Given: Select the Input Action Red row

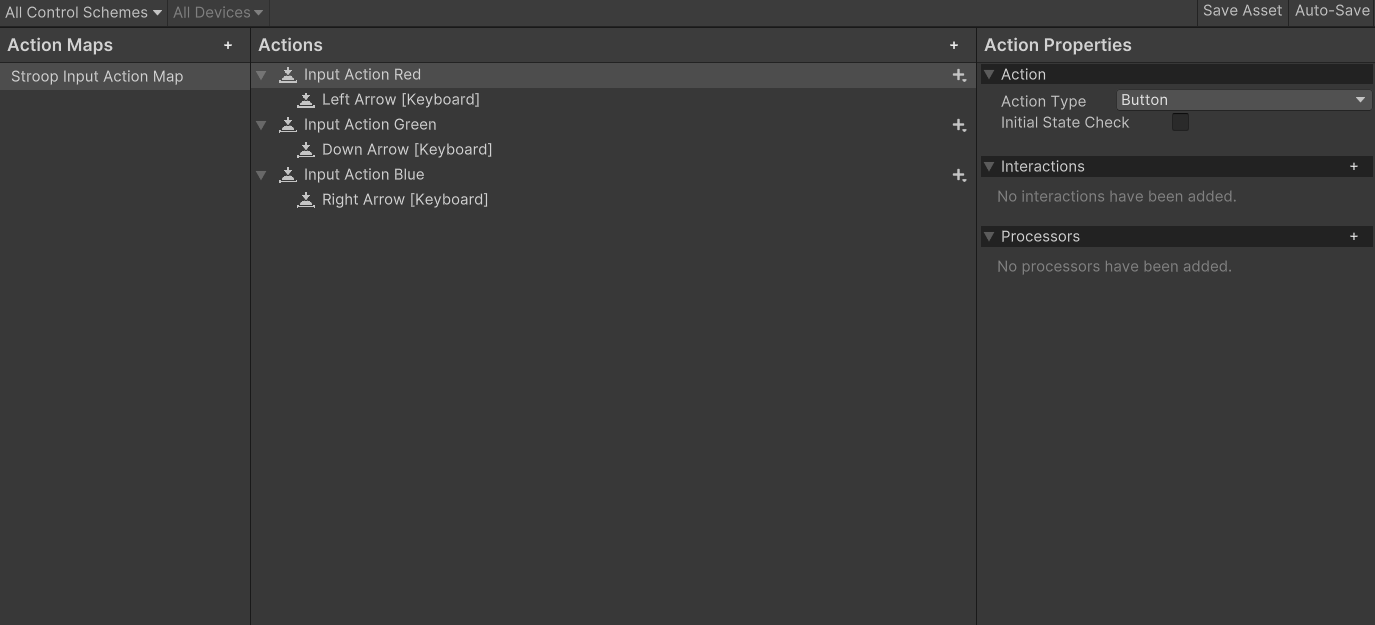Looking at the screenshot, I should pyautogui.click(x=613, y=75).
